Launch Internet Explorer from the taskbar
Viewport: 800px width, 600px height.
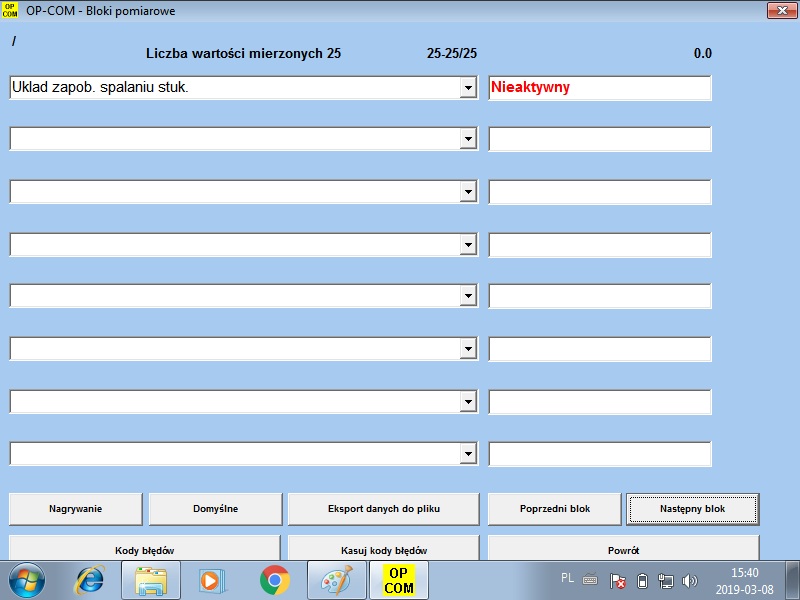coord(90,580)
